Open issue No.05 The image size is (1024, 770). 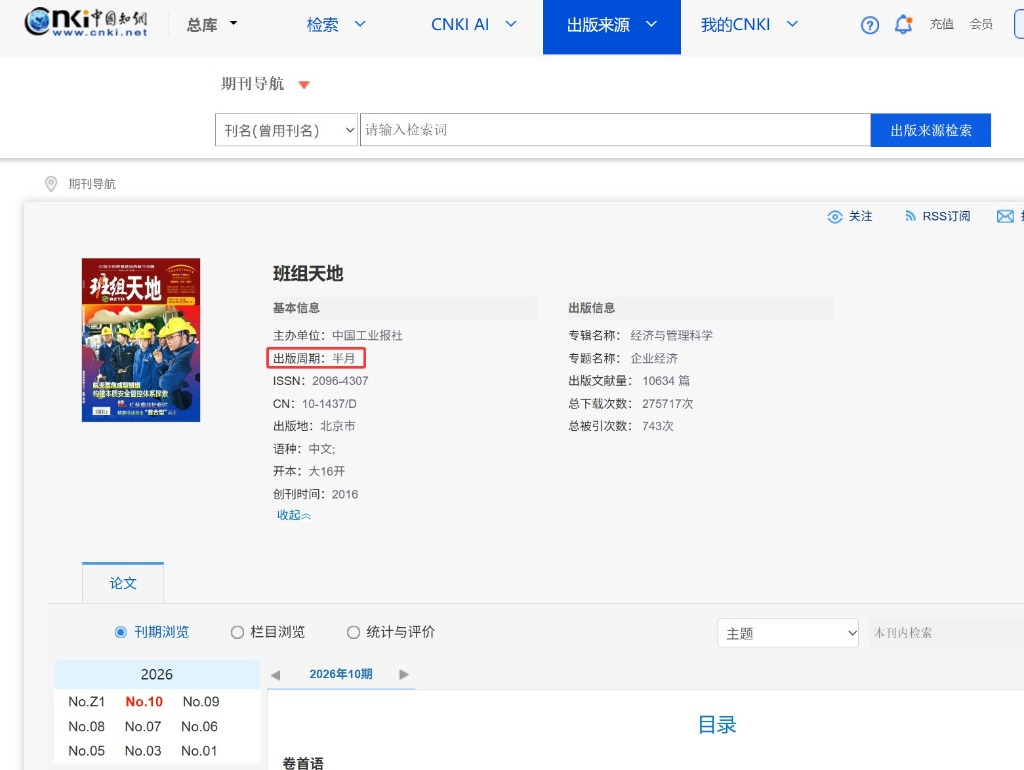86,751
